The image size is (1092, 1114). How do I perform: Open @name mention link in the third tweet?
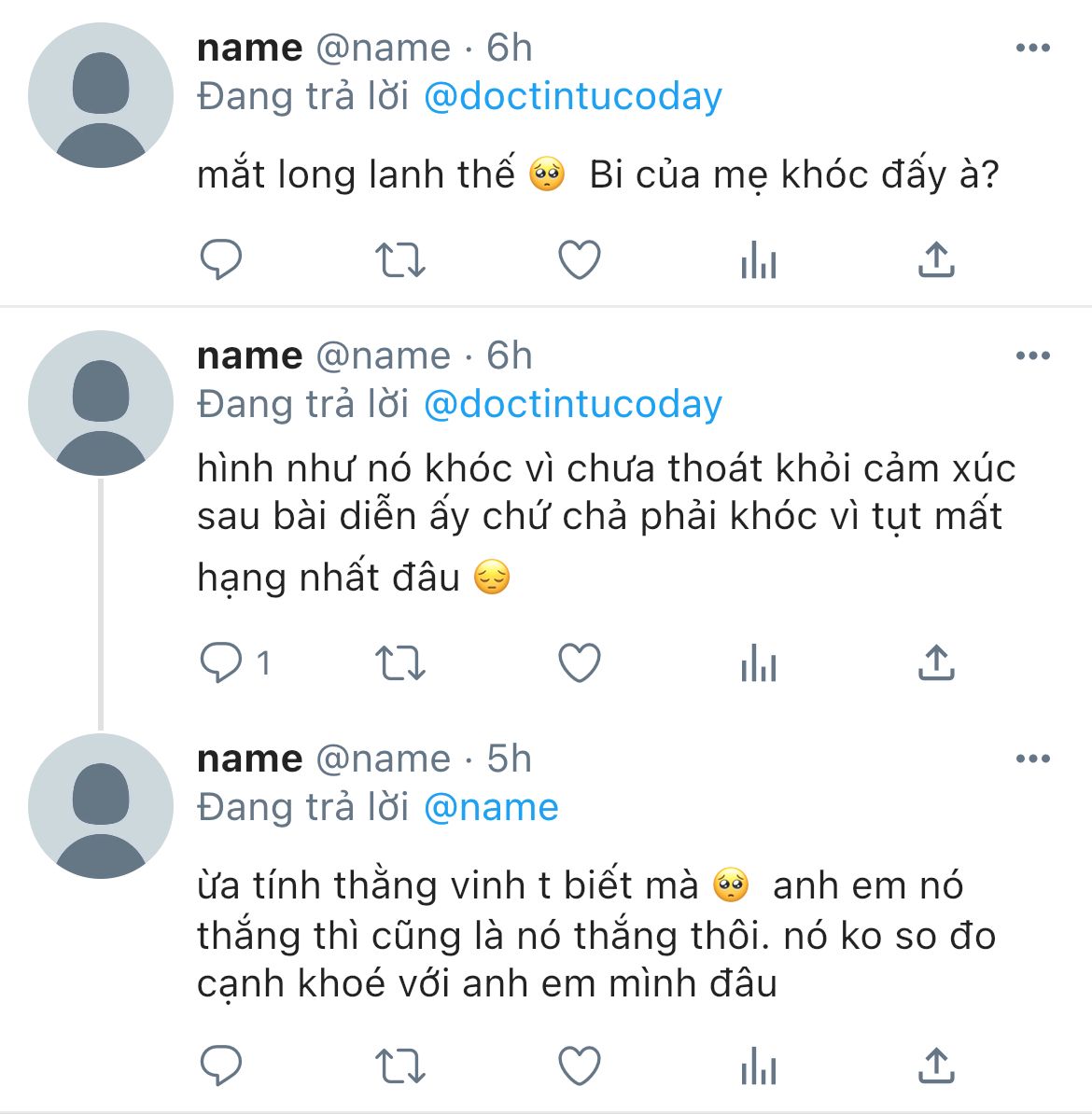pos(491,808)
